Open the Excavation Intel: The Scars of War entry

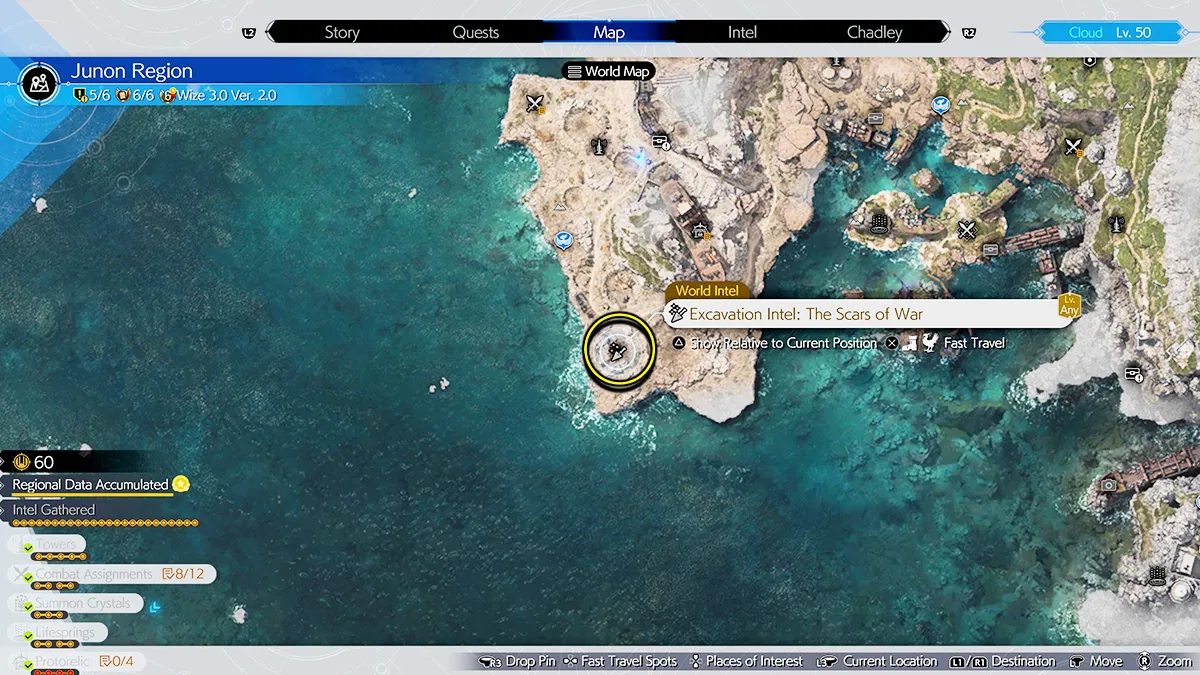point(806,314)
